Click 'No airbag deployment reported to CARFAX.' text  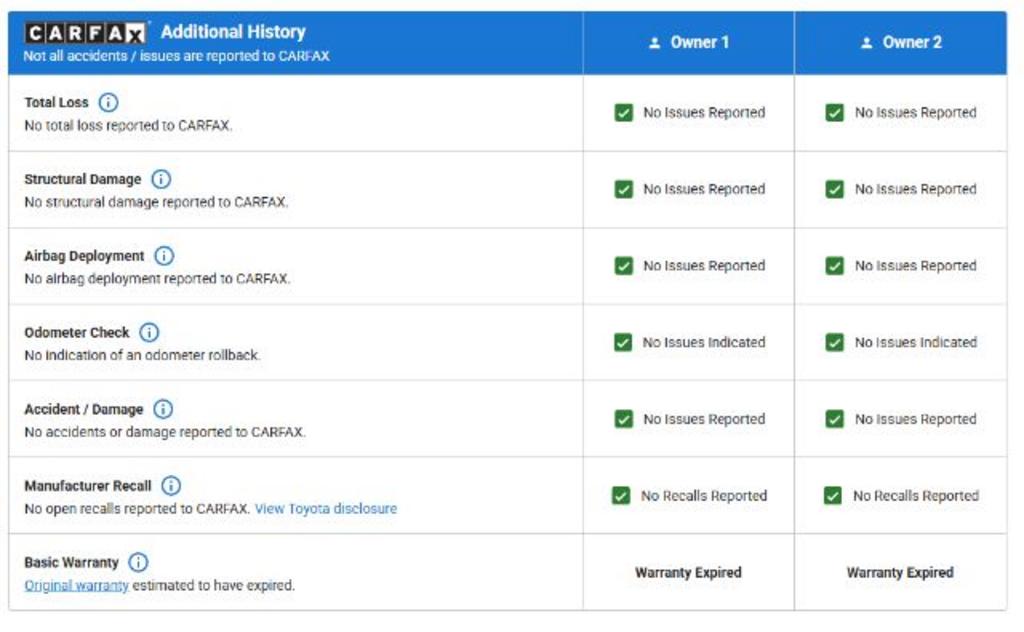(157, 279)
